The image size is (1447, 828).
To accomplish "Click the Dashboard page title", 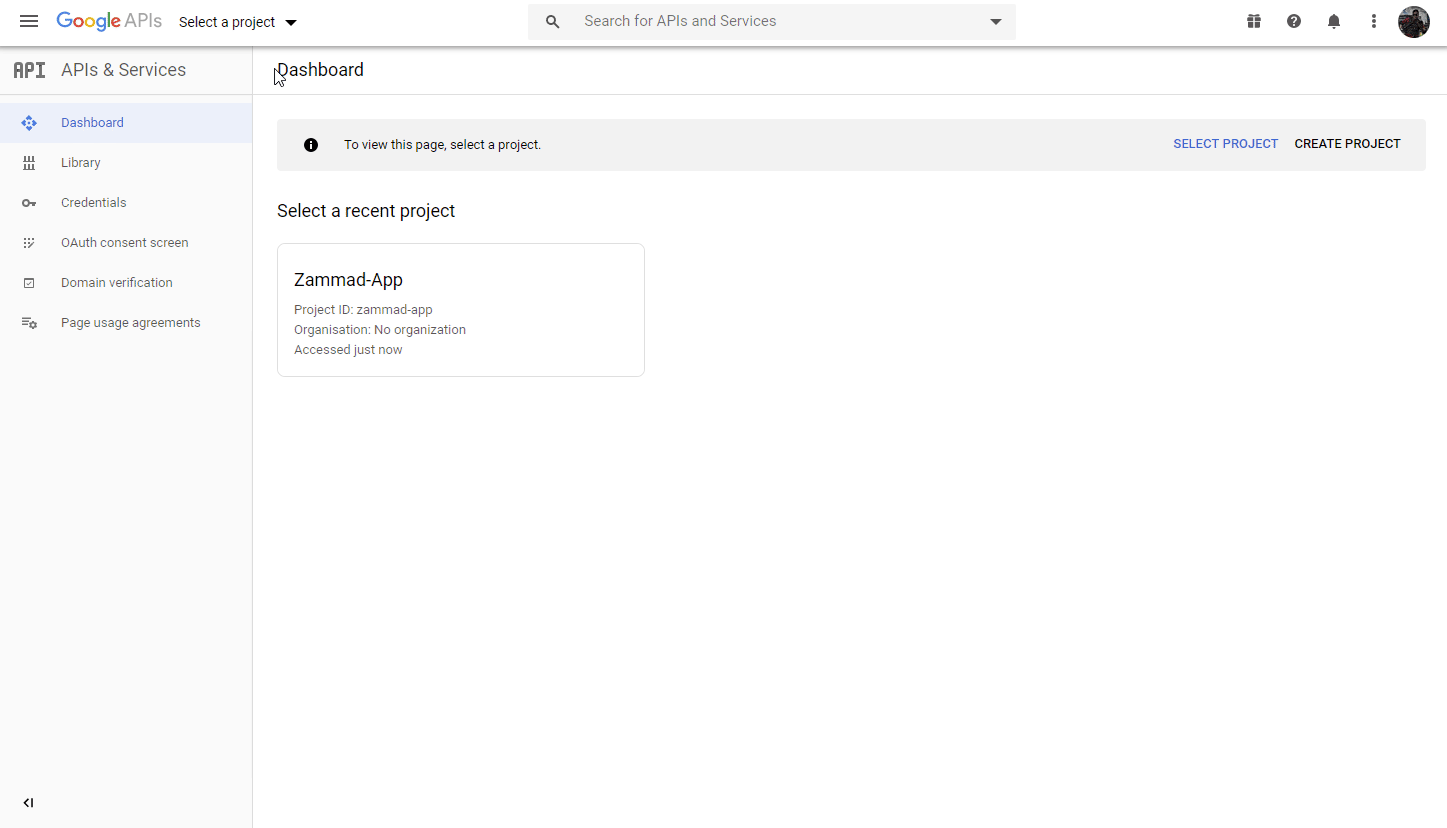I will point(320,70).
